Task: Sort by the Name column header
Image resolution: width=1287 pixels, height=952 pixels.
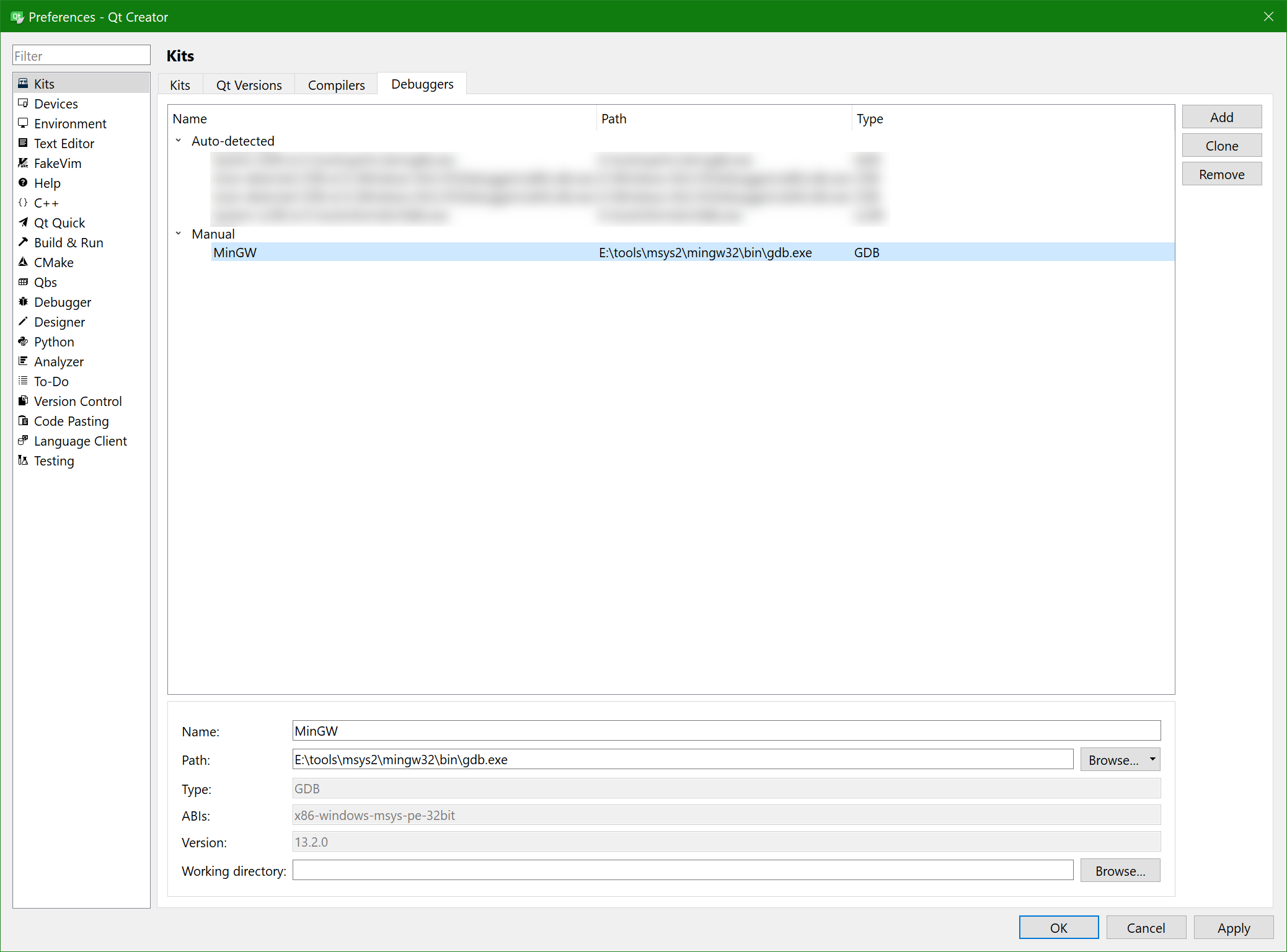Action: 383,118
